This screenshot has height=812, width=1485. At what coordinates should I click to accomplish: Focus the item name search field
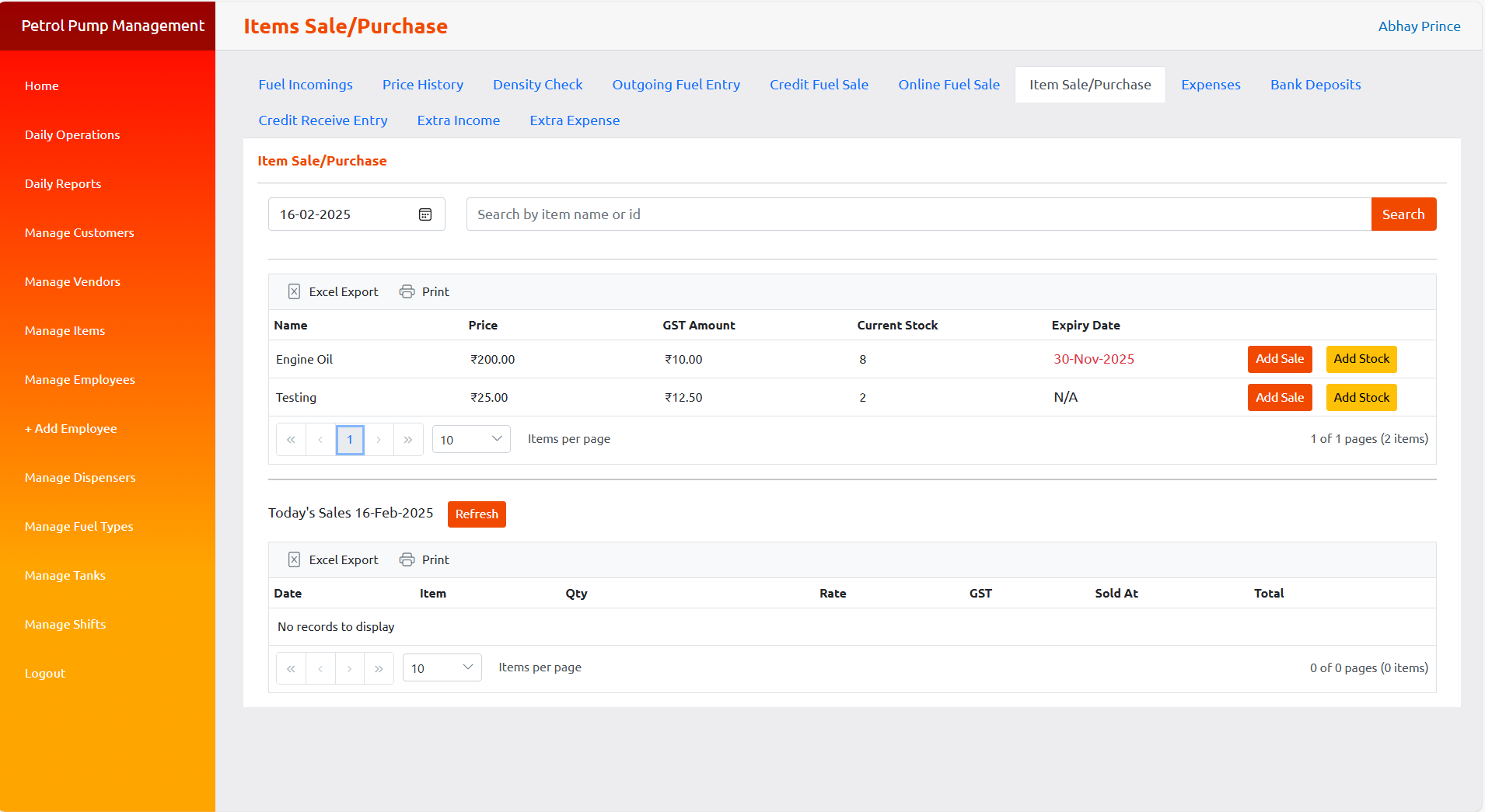point(917,214)
